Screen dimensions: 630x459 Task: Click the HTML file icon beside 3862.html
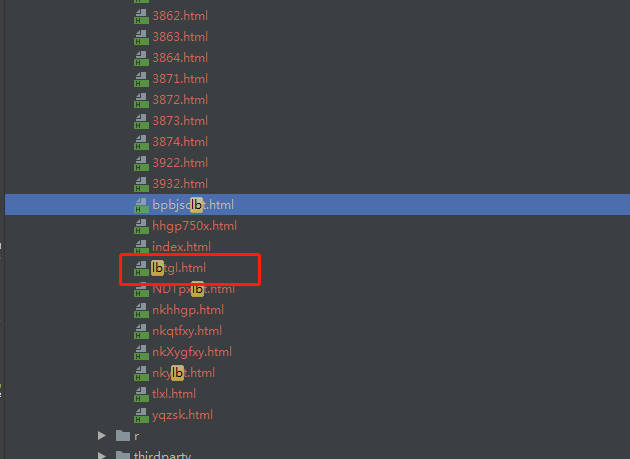click(x=141, y=16)
